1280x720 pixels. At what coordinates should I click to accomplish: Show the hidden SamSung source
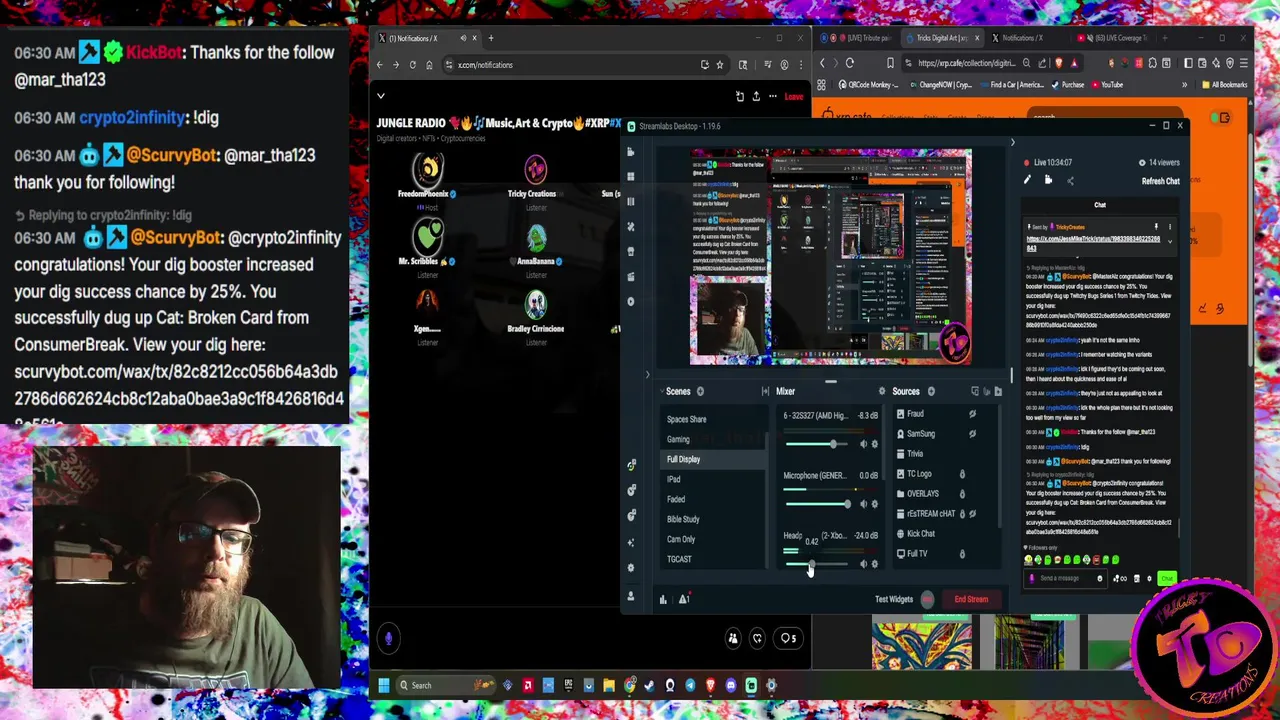tap(972, 434)
